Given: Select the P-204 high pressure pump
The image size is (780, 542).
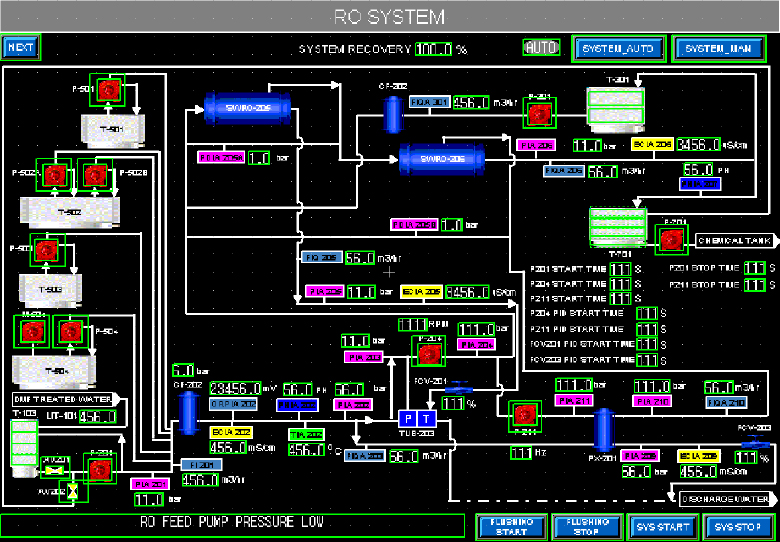Looking at the screenshot, I should click(428, 352).
